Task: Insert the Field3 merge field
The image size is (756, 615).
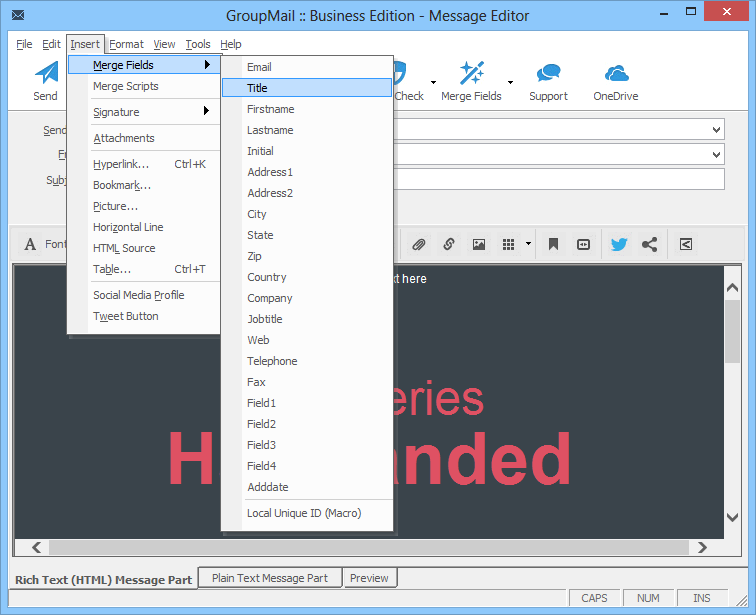Action: [307, 445]
